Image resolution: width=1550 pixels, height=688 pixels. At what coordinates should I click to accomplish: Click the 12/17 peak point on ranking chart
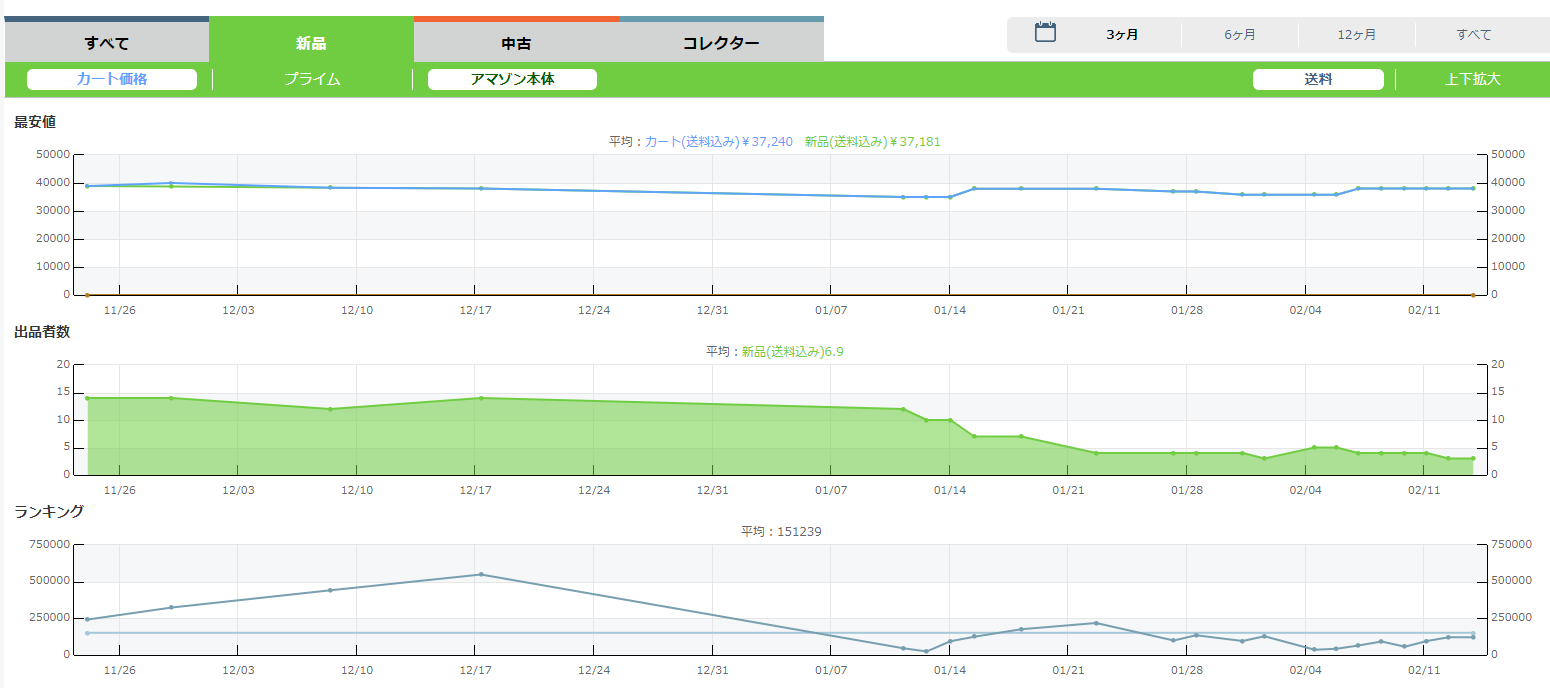click(x=481, y=574)
